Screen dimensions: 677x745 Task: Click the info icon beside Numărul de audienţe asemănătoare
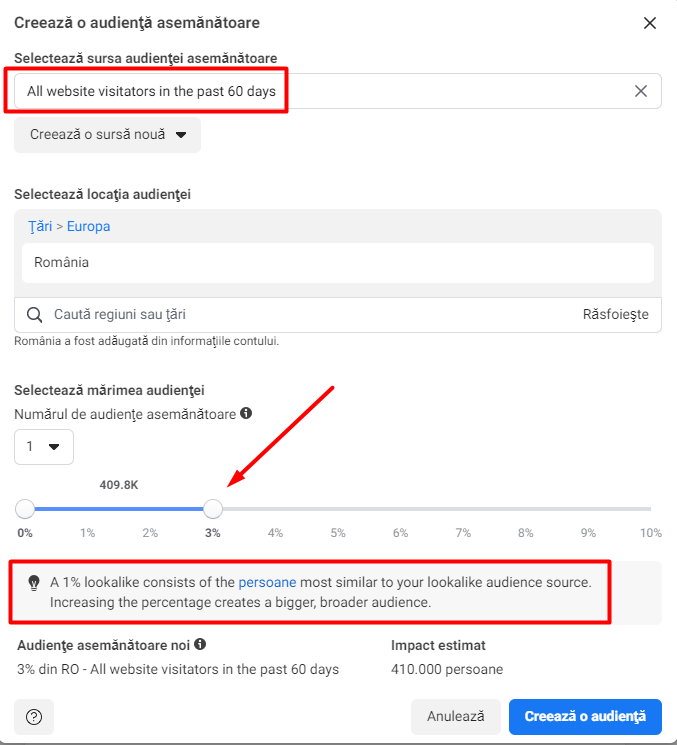pyautogui.click(x=246, y=412)
